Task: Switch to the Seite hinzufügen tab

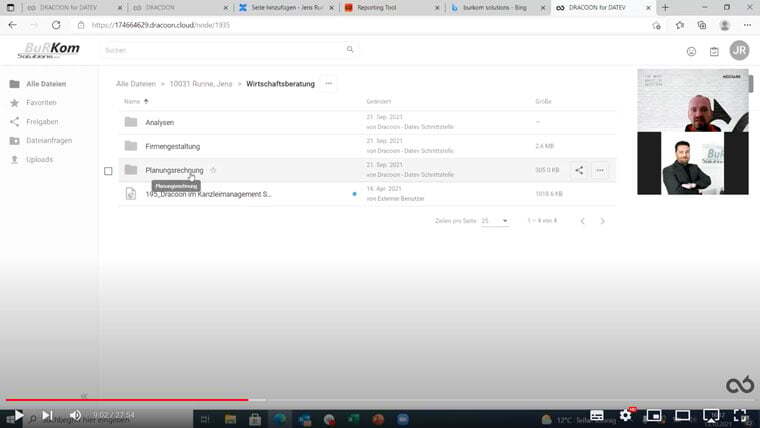Action: (x=286, y=8)
